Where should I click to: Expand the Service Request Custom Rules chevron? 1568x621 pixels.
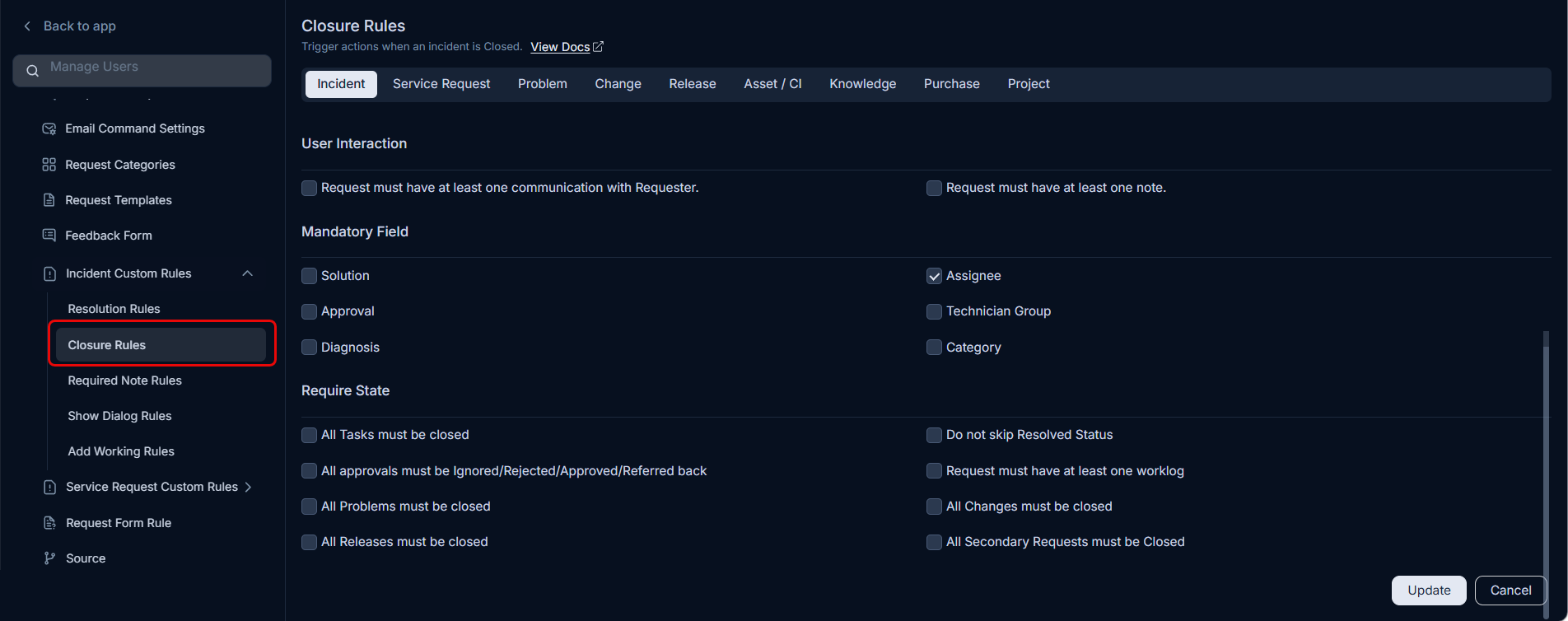point(249,487)
